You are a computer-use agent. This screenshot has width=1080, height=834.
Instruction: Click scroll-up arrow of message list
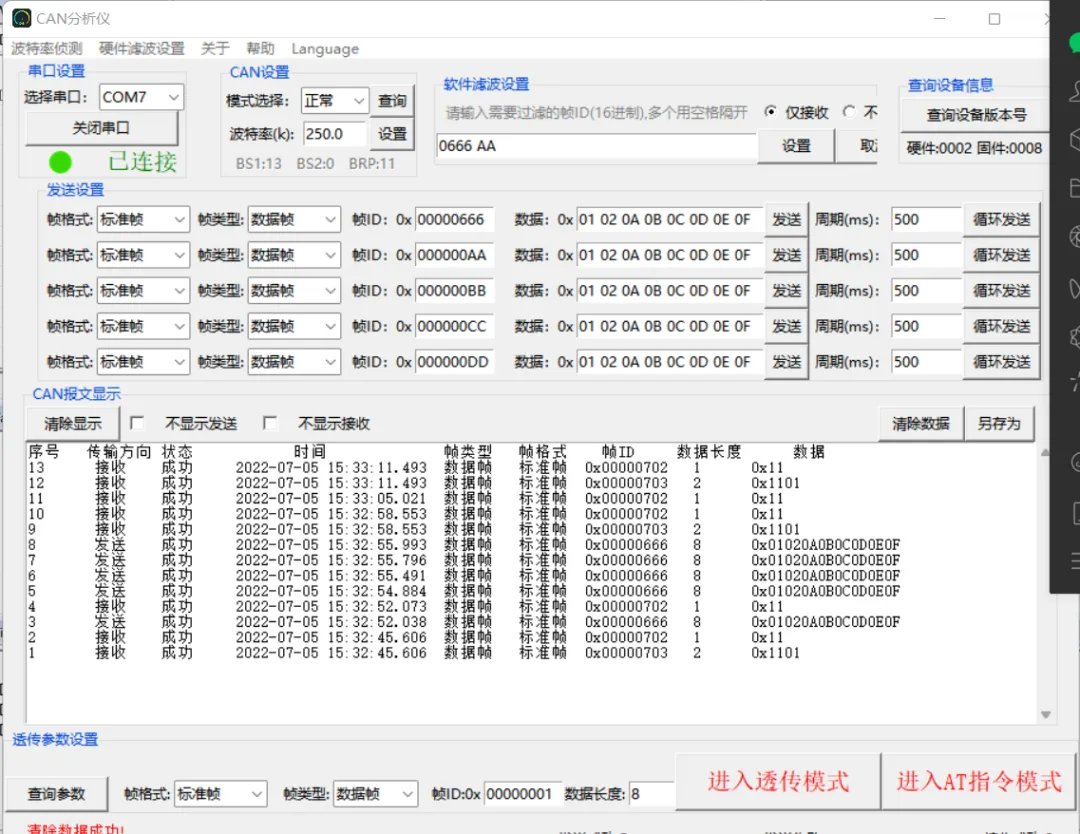pyautogui.click(x=1045, y=452)
